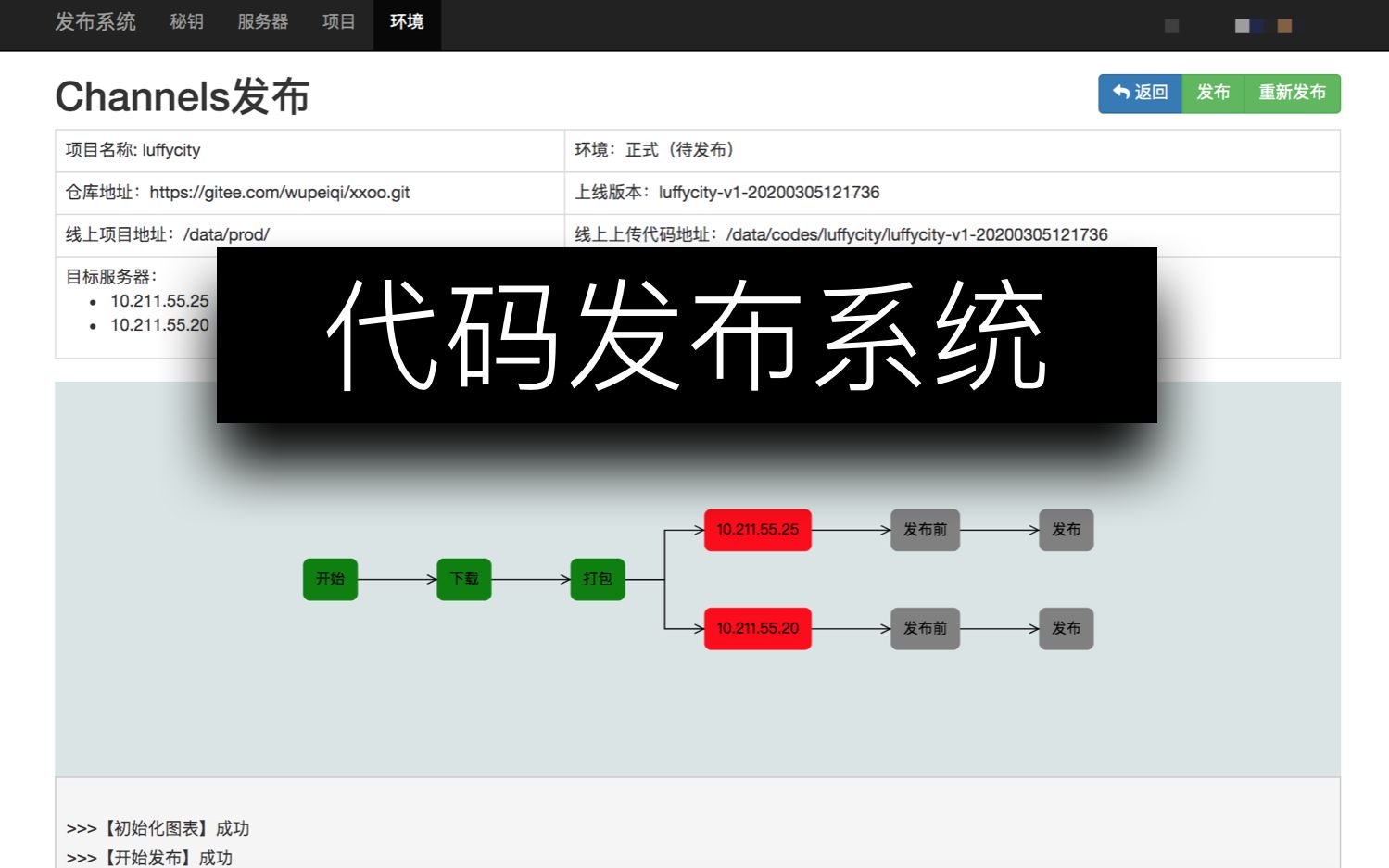The width and height of the screenshot is (1389, 868).
Task: Click the 目标服务器 label
Action: pyautogui.click(x=111, y=277)
